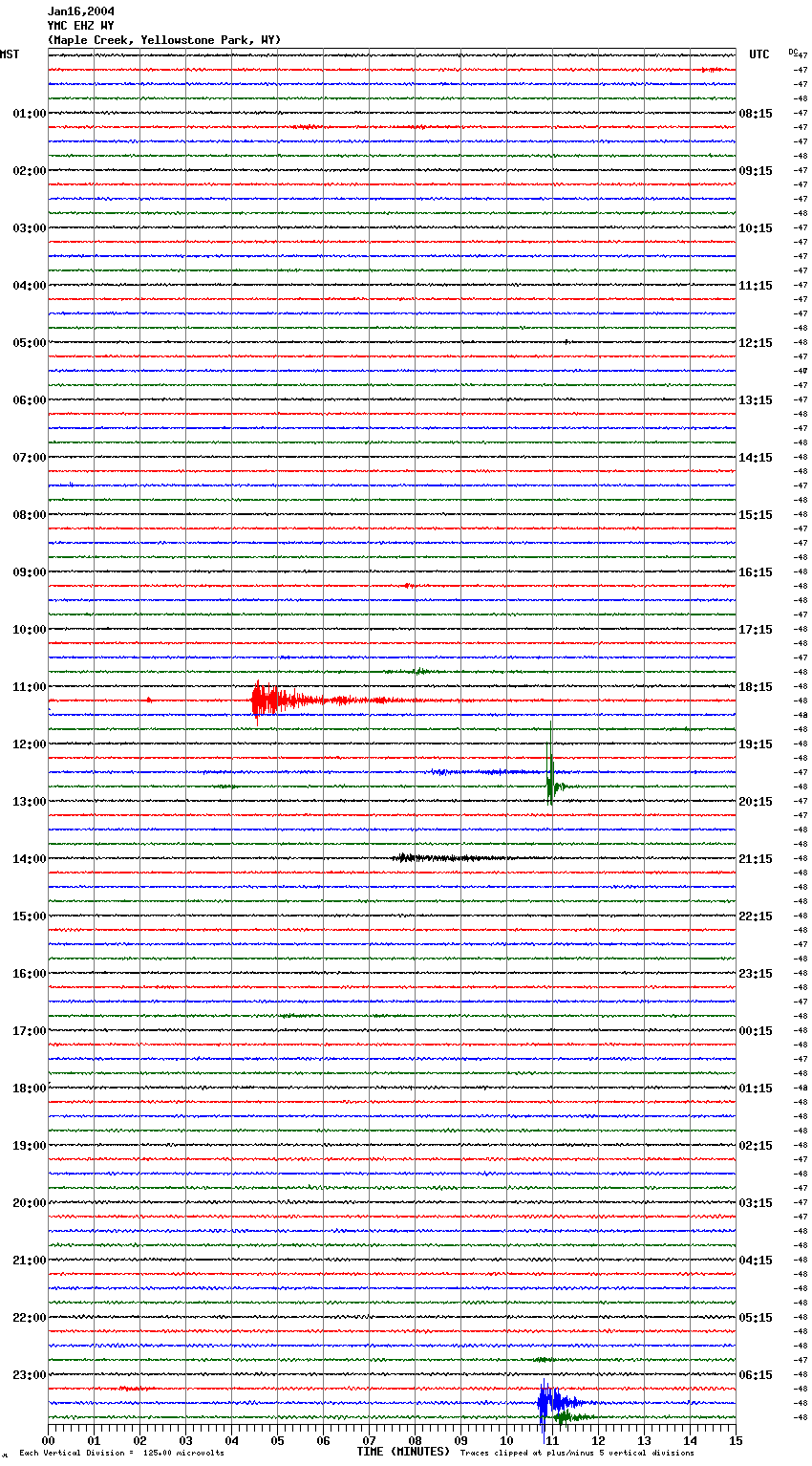
Task: Click the '20:00' MST hour label
Action: 29,1203
